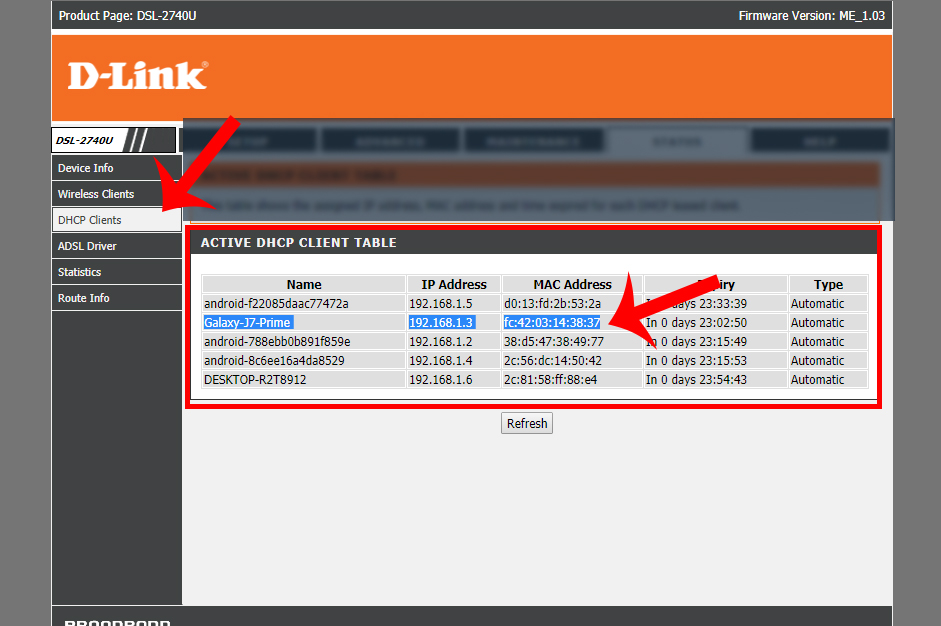Image resolution: width=941 pixels, height=626 pixels.
Task: Click MAC address fc:42:03:14:38:37
Action: coord(552,322)
